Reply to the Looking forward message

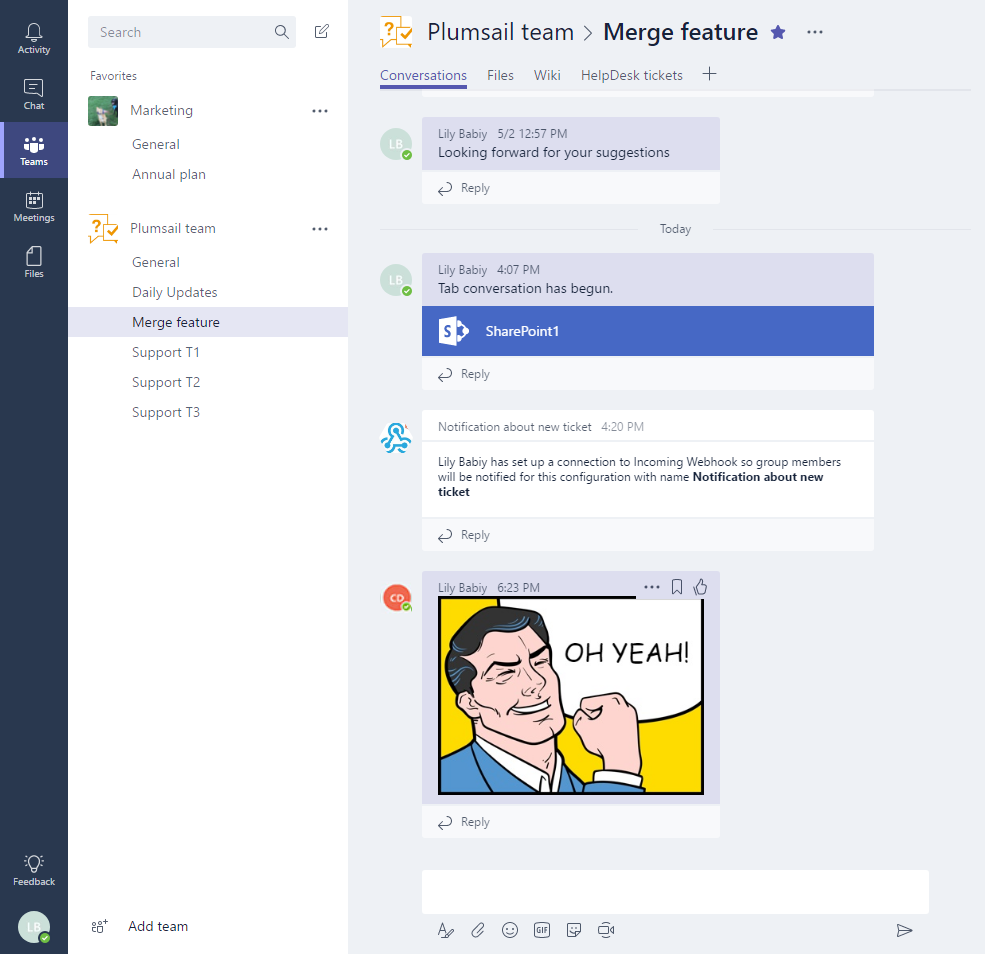[x=464, y=188]
